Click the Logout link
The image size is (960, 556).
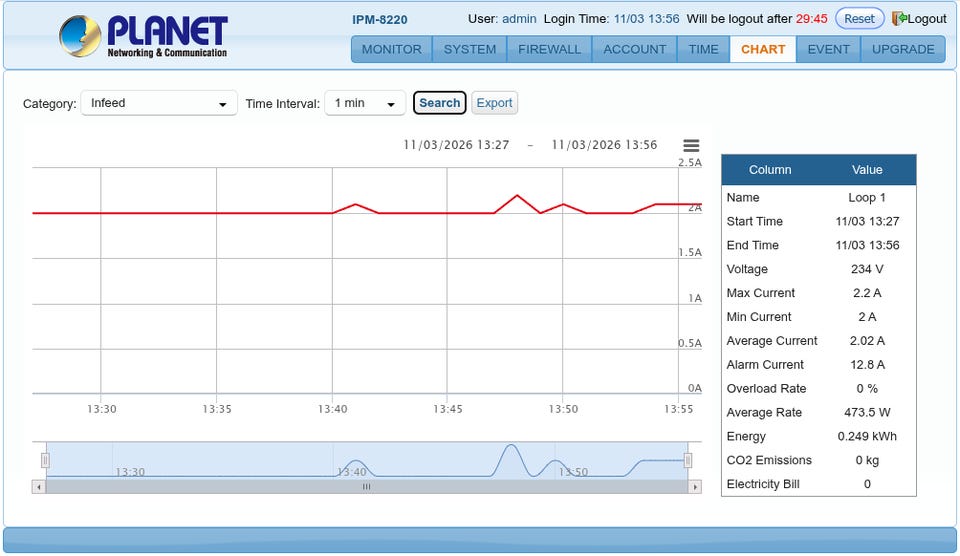927,19
